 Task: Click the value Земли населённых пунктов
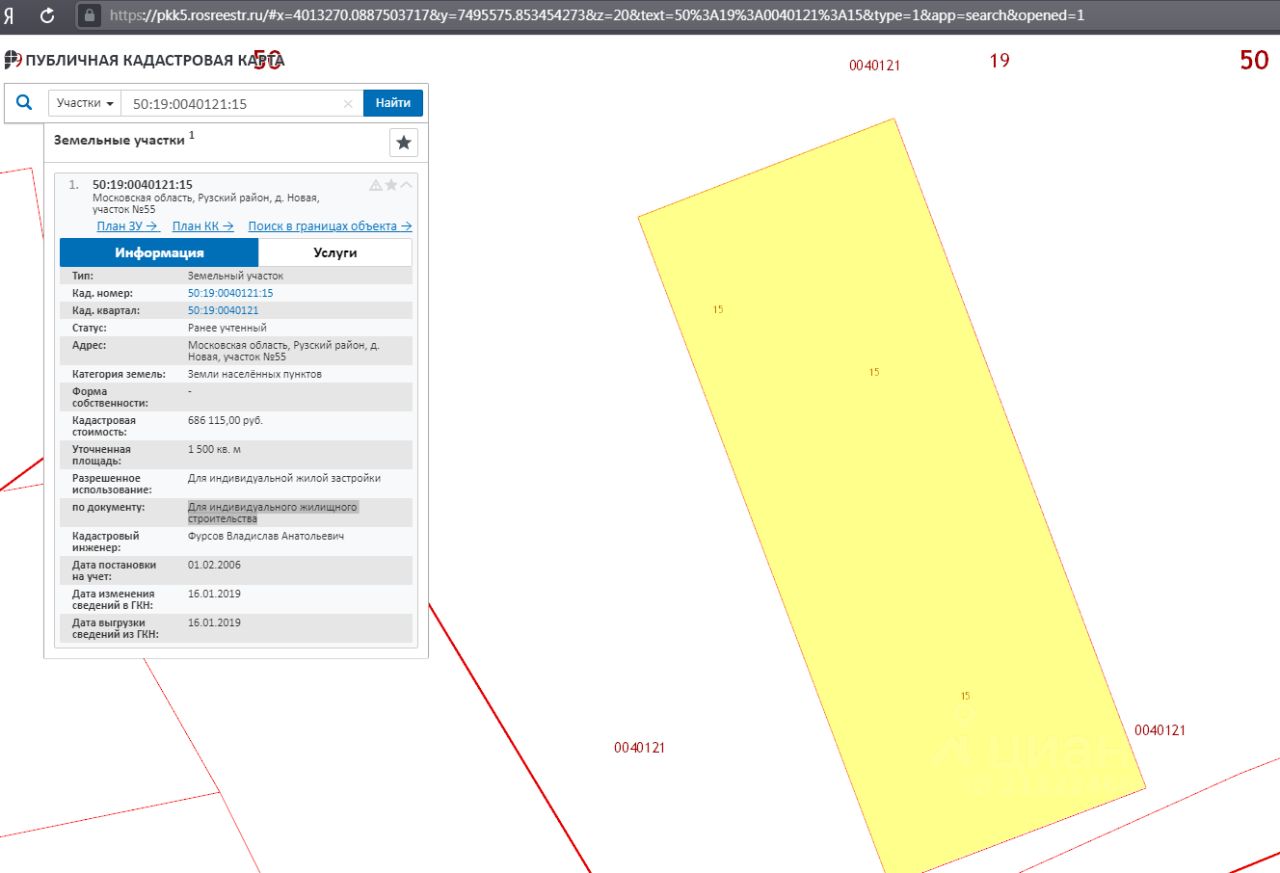255,374
